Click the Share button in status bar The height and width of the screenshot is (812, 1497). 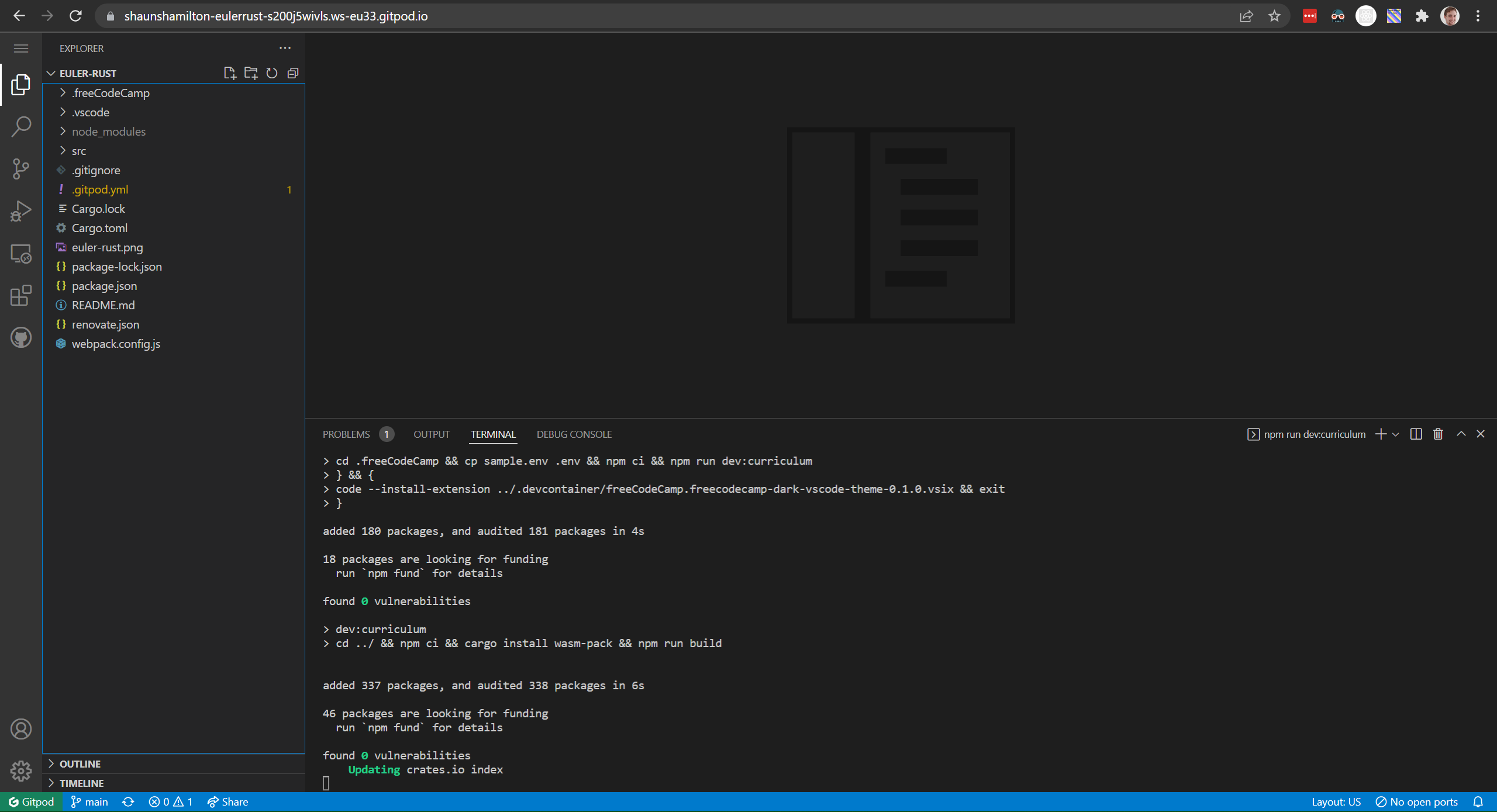click(227, 802)
